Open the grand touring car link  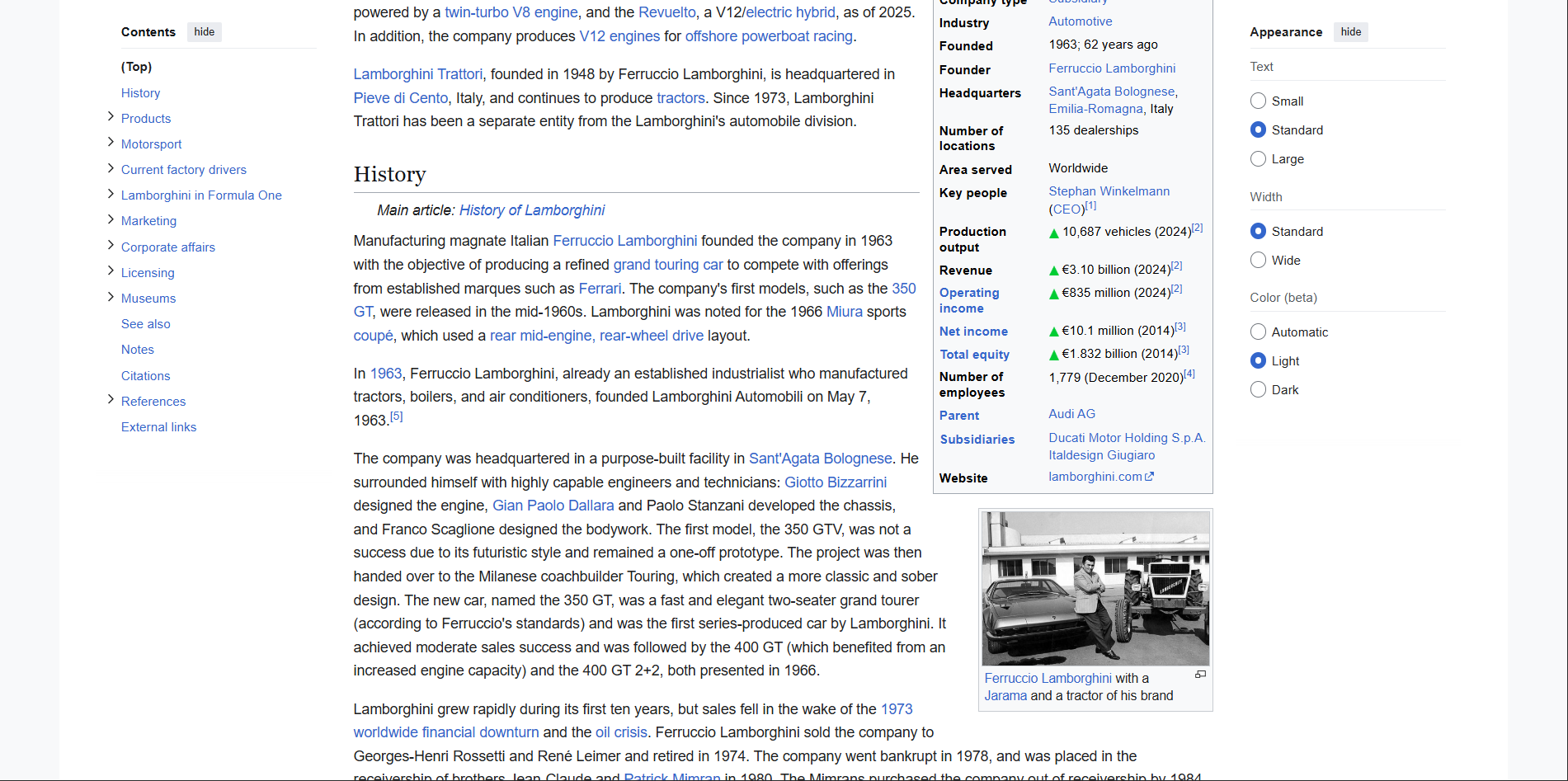point(668,265)
